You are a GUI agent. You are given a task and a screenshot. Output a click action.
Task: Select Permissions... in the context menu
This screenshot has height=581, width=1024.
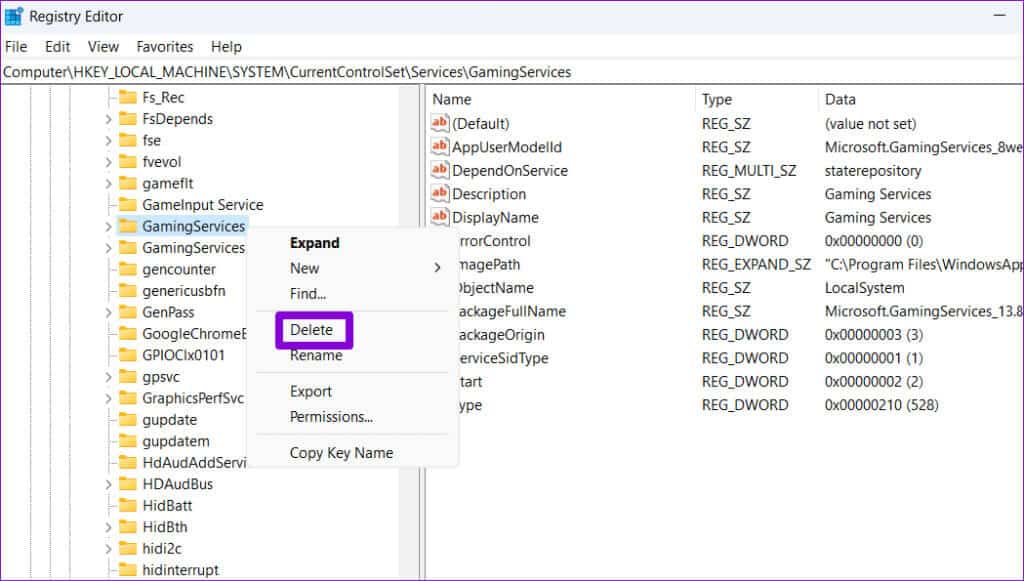click(331, 417)
